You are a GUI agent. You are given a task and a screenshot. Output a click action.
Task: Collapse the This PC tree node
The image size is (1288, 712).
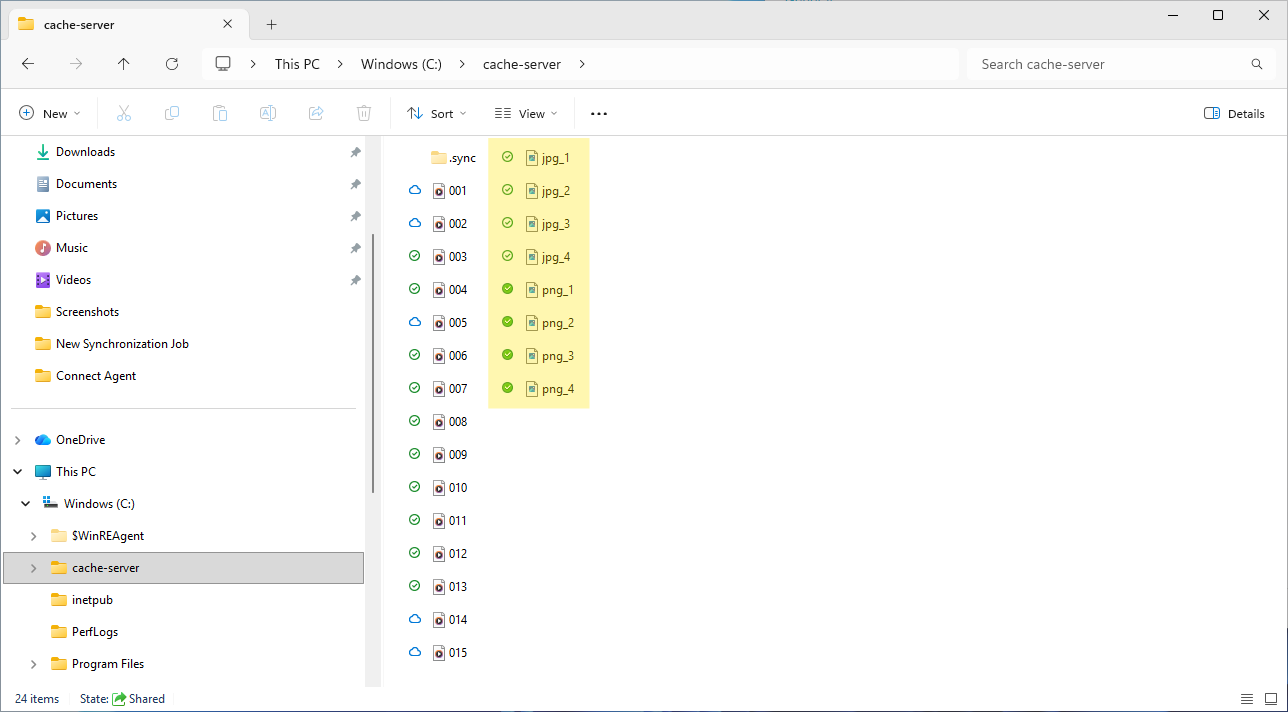[x=17, y=472]
